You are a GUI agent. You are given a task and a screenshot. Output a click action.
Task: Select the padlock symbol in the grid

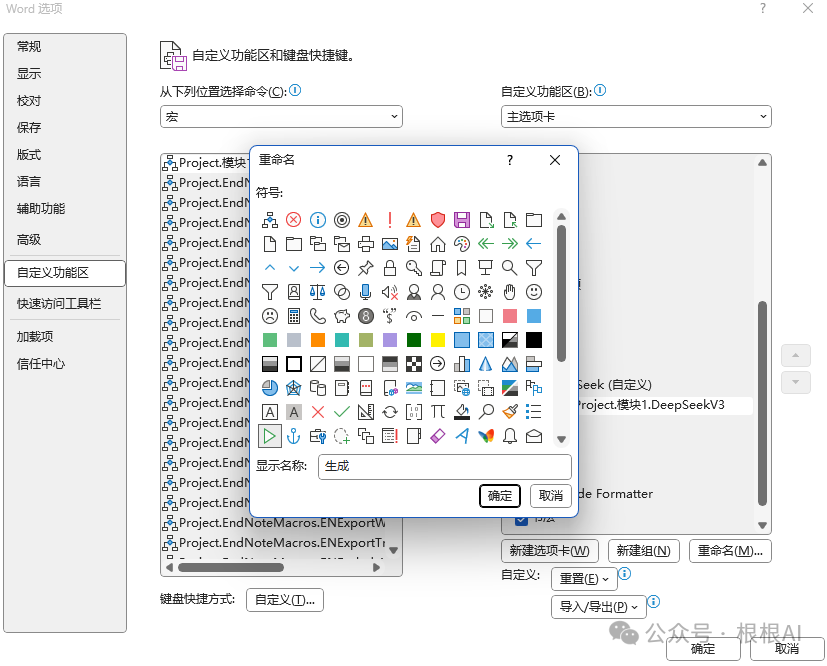click(x=390, y=267)
